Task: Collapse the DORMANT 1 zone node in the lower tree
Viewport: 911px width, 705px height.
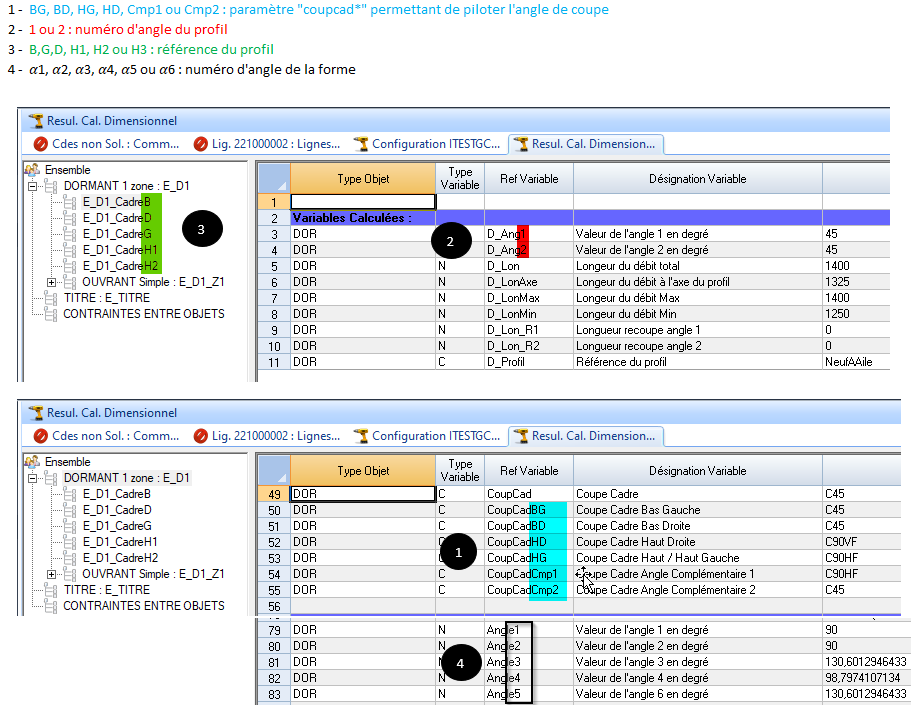Action: pyautogui.click(x=32, y=478)
